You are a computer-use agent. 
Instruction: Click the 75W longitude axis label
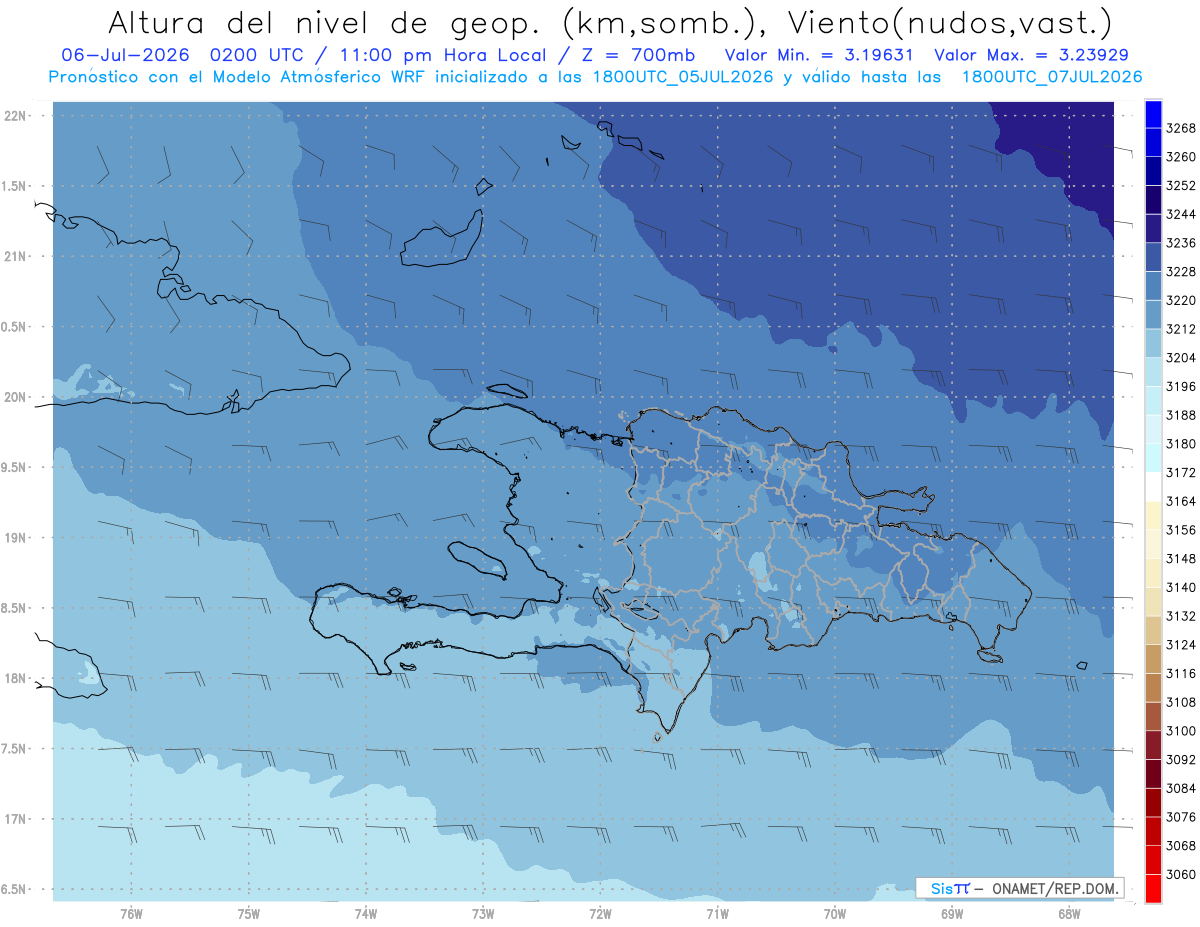(249, 914)
